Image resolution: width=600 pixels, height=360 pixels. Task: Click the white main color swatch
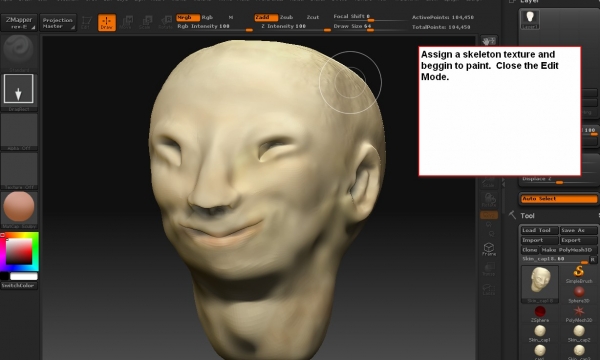coord(24,276)
